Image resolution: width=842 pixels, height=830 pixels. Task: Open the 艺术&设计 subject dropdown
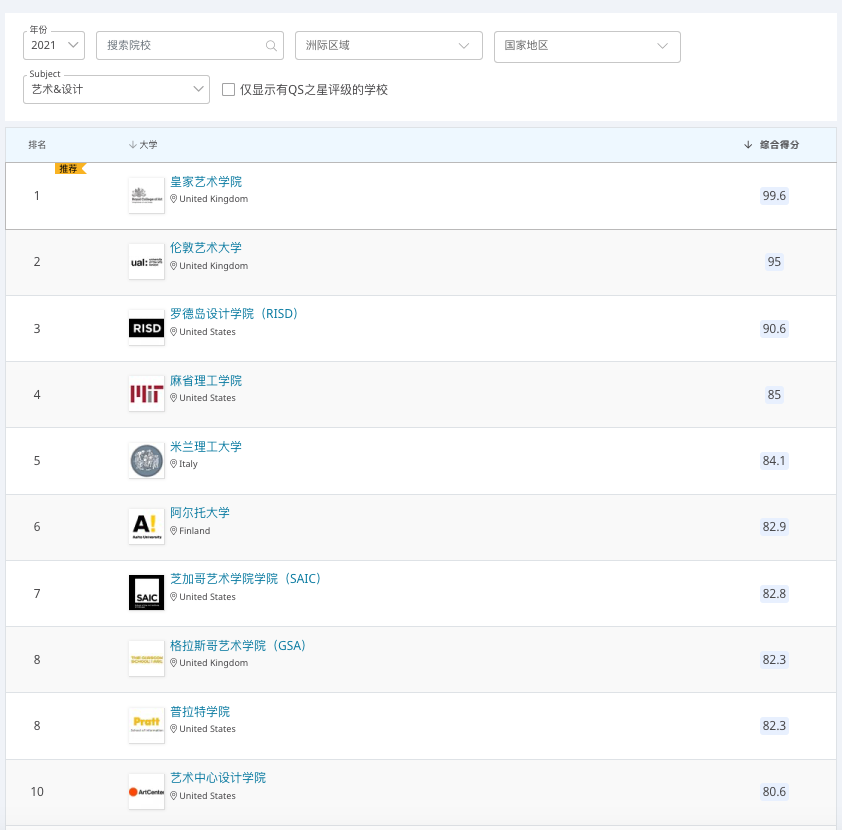(116, 89)
